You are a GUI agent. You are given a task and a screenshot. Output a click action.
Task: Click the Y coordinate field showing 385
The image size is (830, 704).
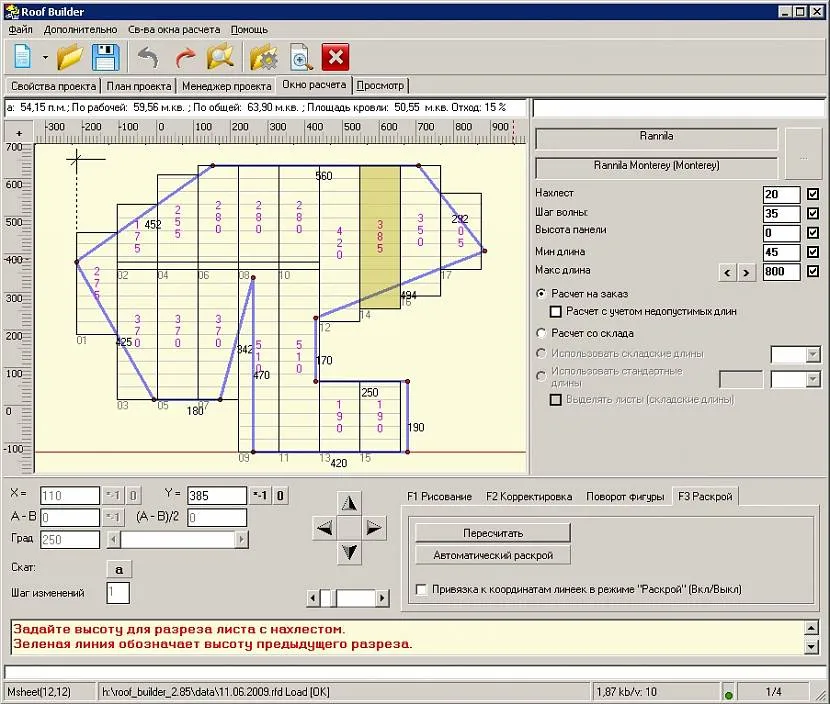coord(217,496)
